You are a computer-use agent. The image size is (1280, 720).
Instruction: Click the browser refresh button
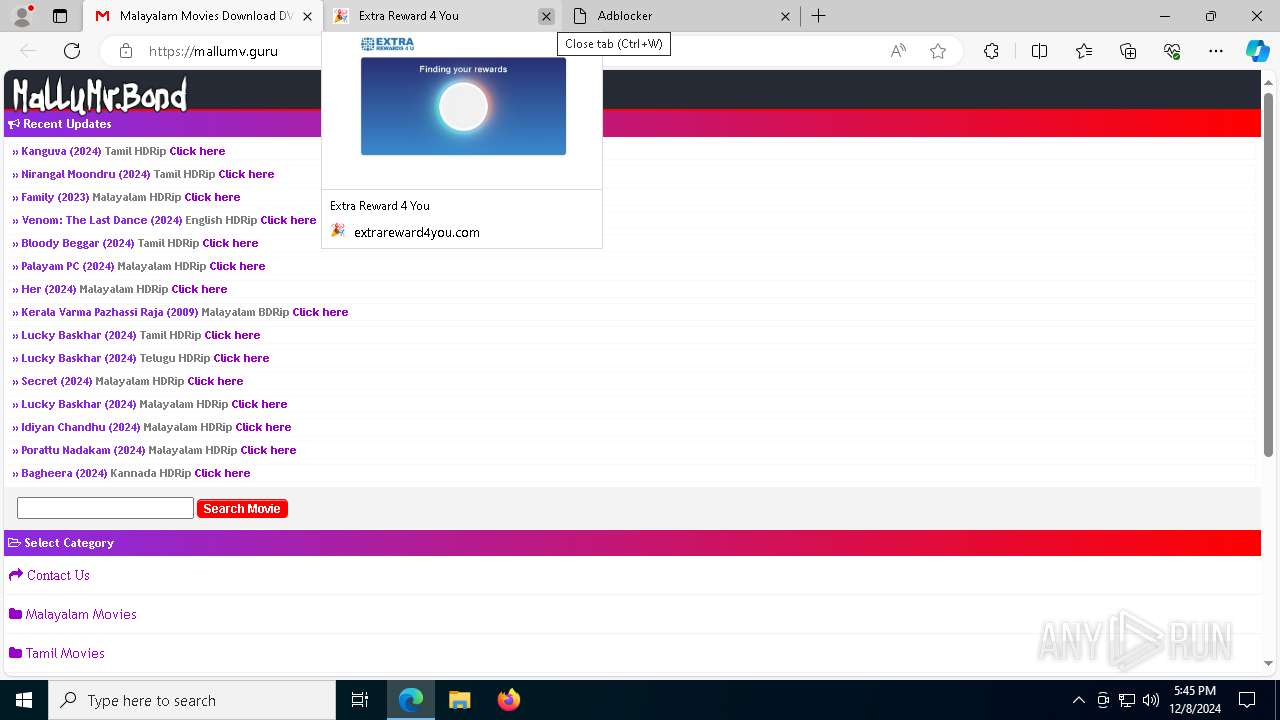[72, 51]
